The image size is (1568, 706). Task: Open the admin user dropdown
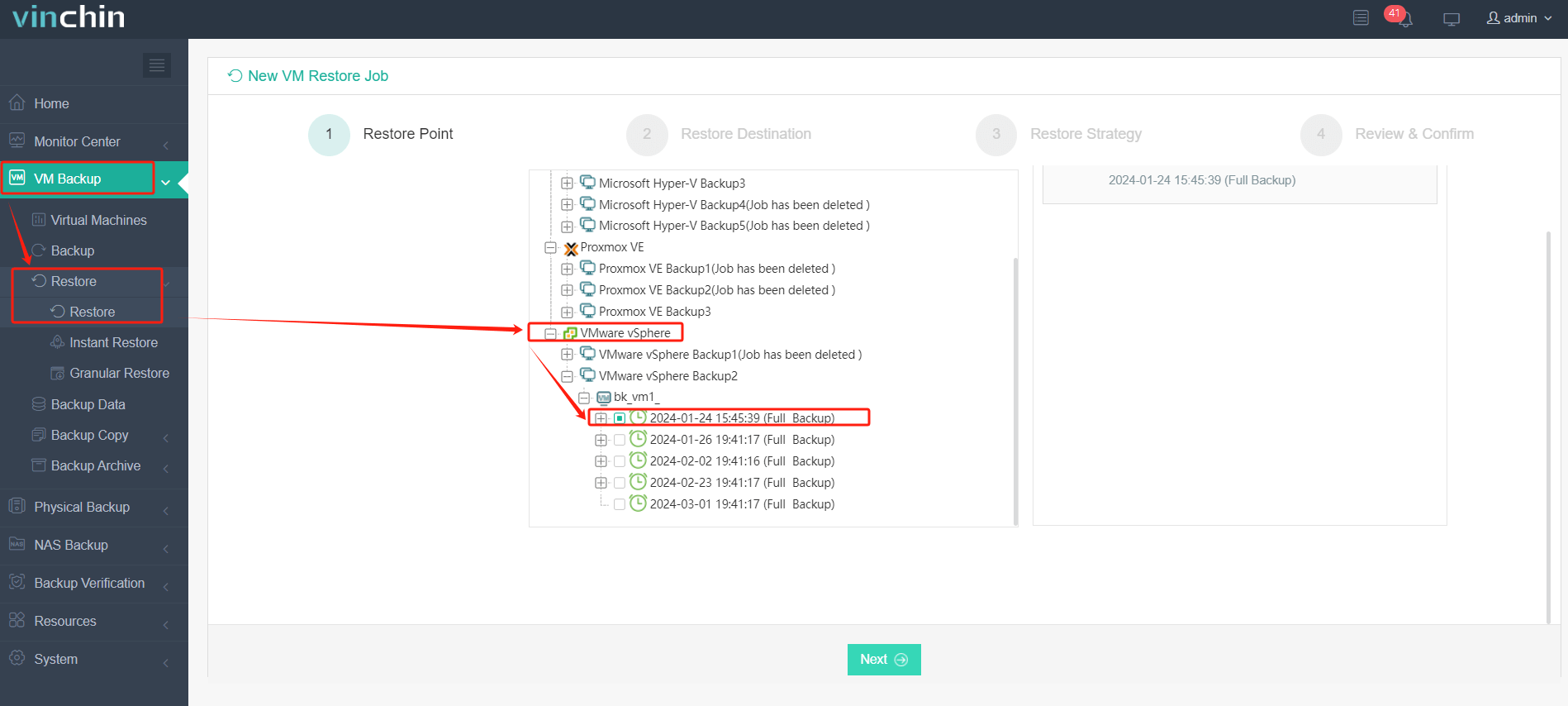1519,18
